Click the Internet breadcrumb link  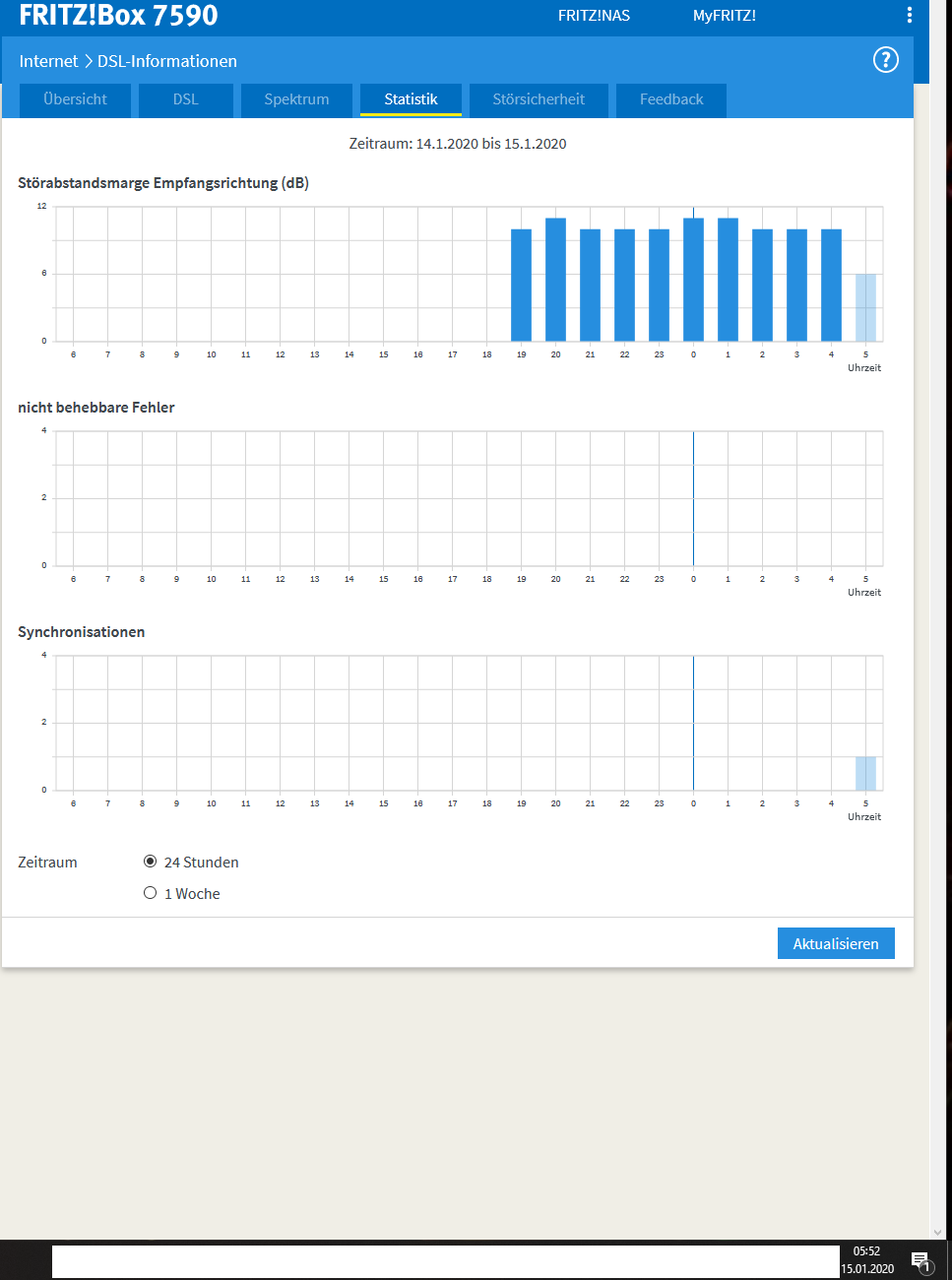click(x=48, y=61)
